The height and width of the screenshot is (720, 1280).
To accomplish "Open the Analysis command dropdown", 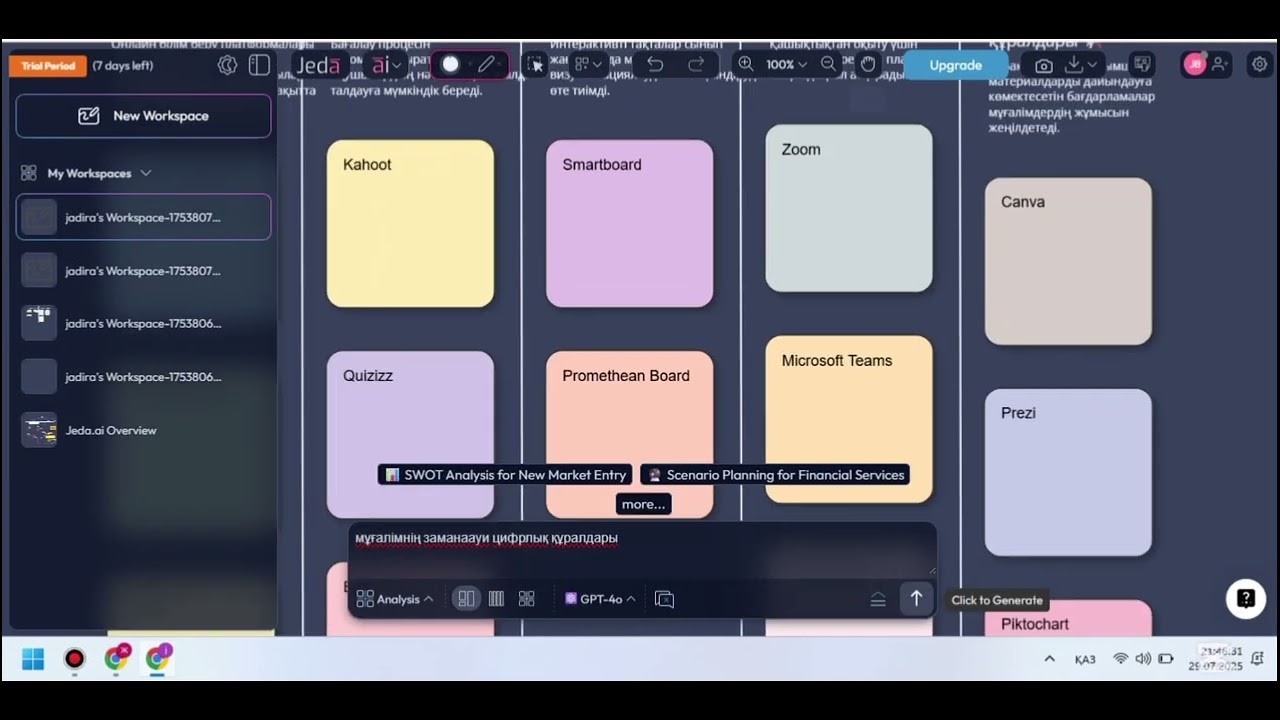I will [x=395, y=599].
